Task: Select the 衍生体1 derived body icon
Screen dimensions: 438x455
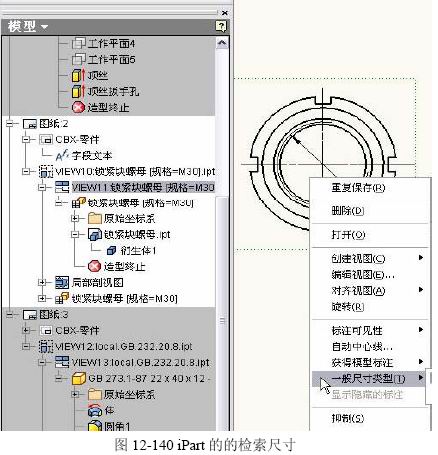Action: pyautogui.click(x=111, y=251)
